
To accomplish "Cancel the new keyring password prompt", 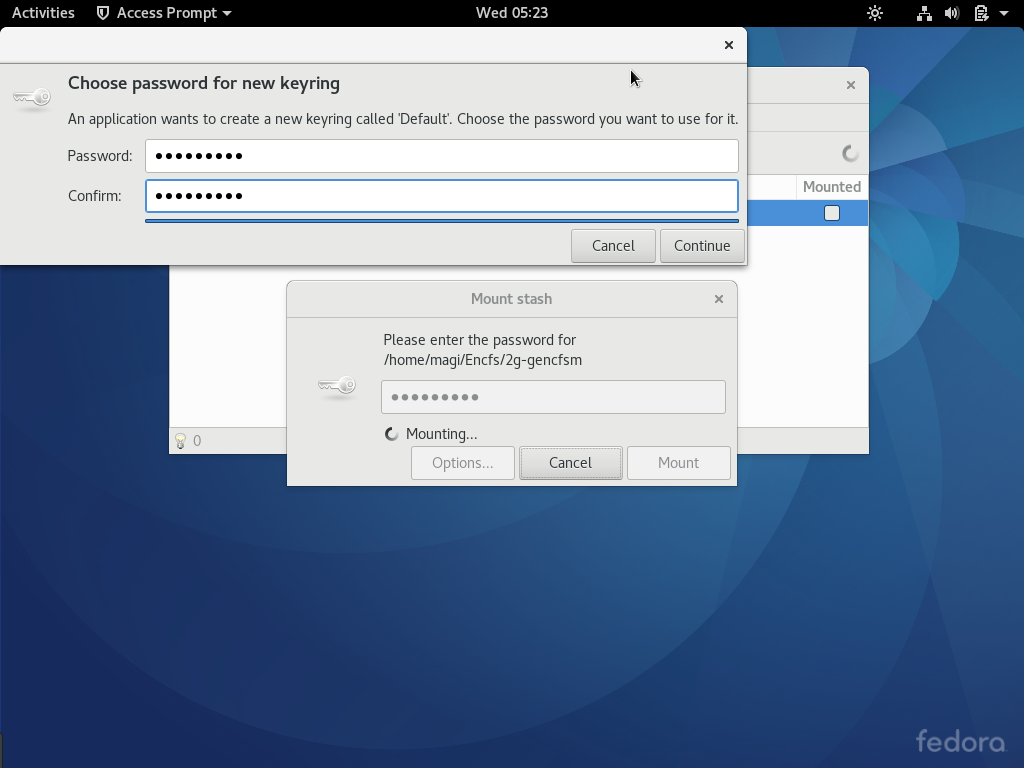I will pos(613,246).
